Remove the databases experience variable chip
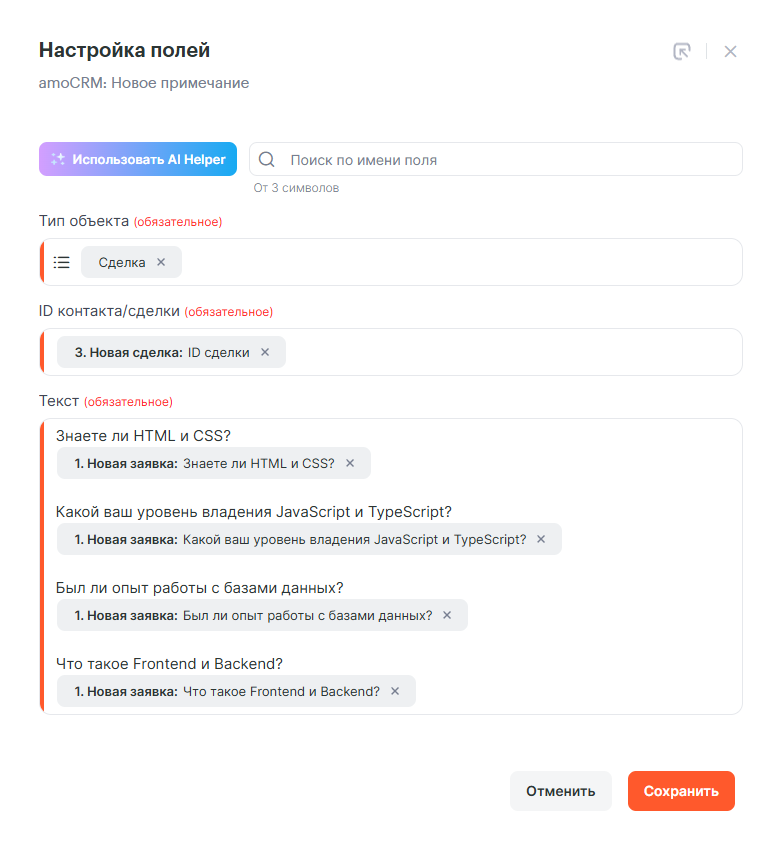The width and height of the screenshot is (780, 846). click(447, 615)
